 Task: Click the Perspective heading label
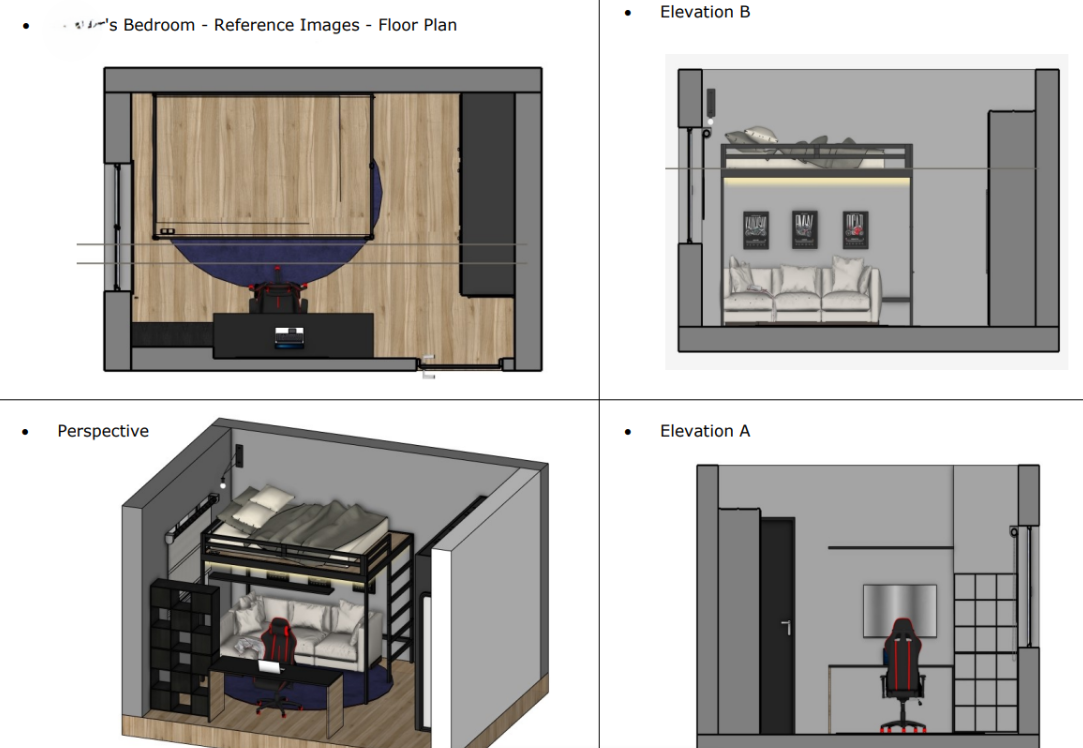(103, 431)
